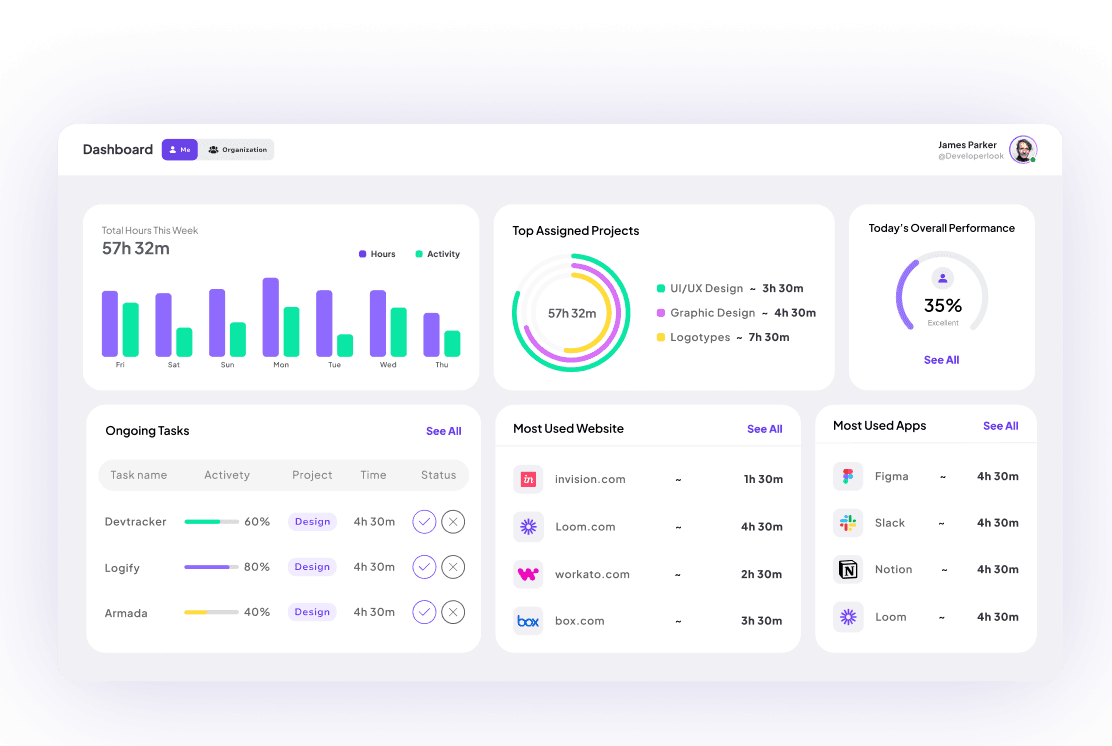Click Devtracker's 60% progress bar
Screen dimensions: 1112x746
210,521
